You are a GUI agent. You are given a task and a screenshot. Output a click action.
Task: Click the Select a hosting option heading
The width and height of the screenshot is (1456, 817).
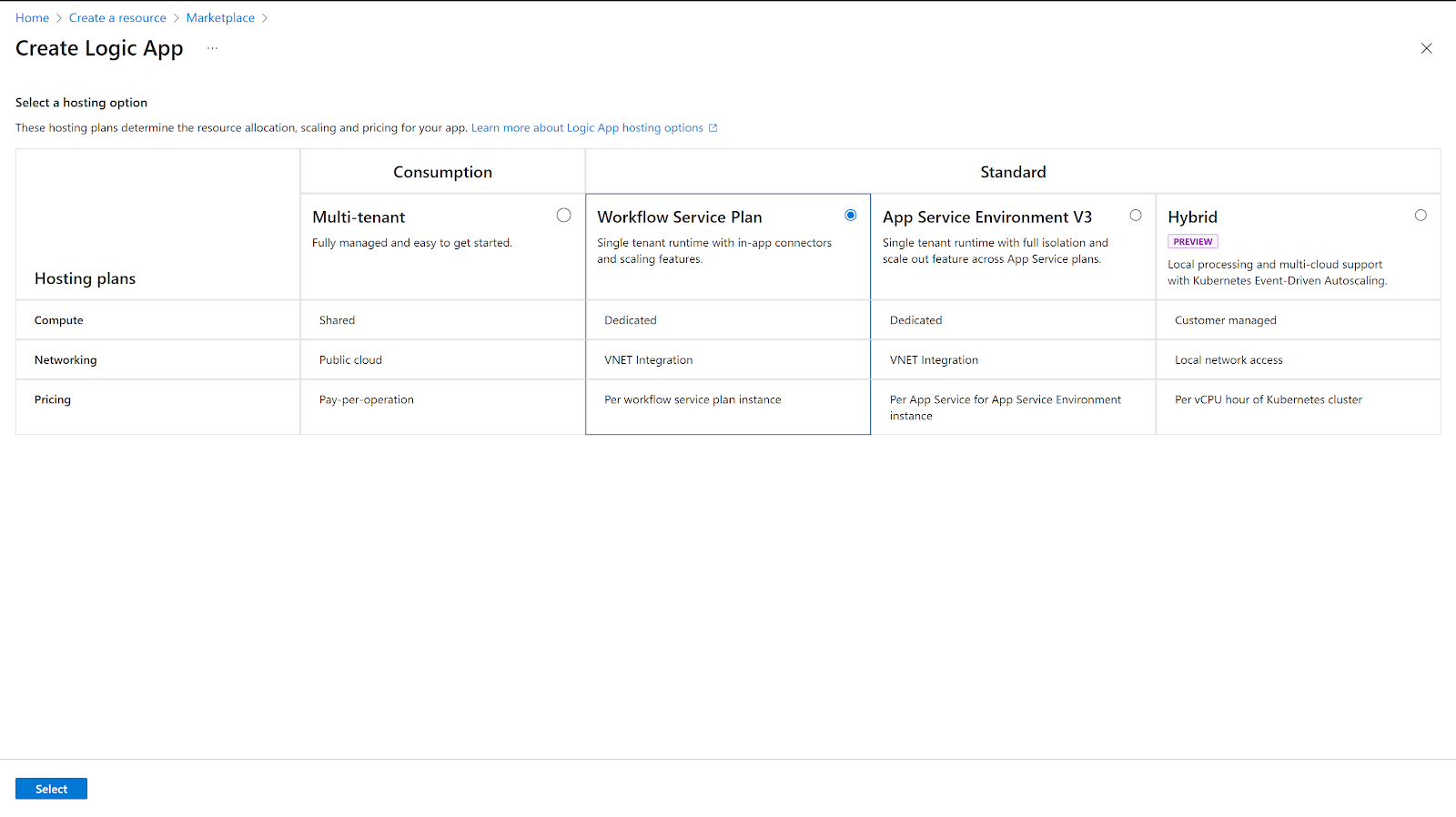[x=81, y=103]
